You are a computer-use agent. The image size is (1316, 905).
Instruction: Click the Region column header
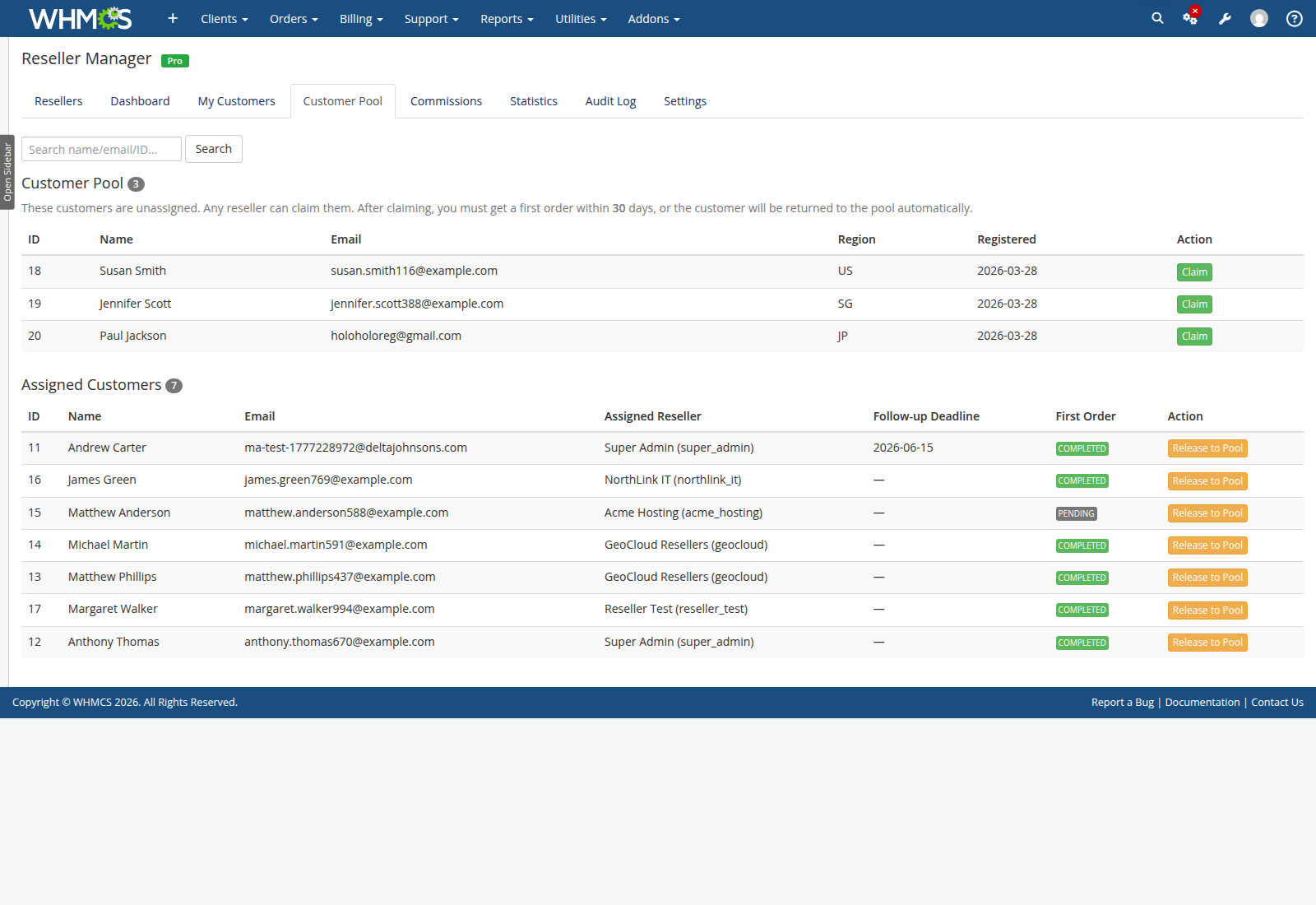(856, 239)
